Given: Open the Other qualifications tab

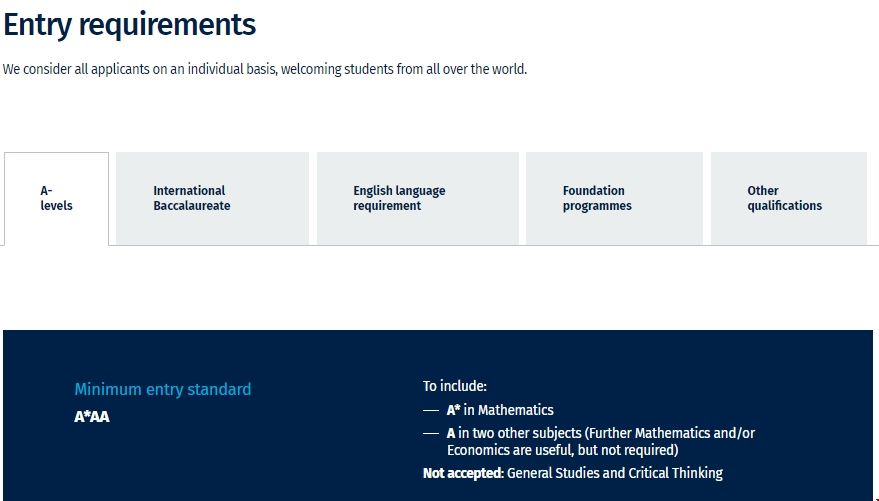Looking at the screenshot, I should pos(784,198).
